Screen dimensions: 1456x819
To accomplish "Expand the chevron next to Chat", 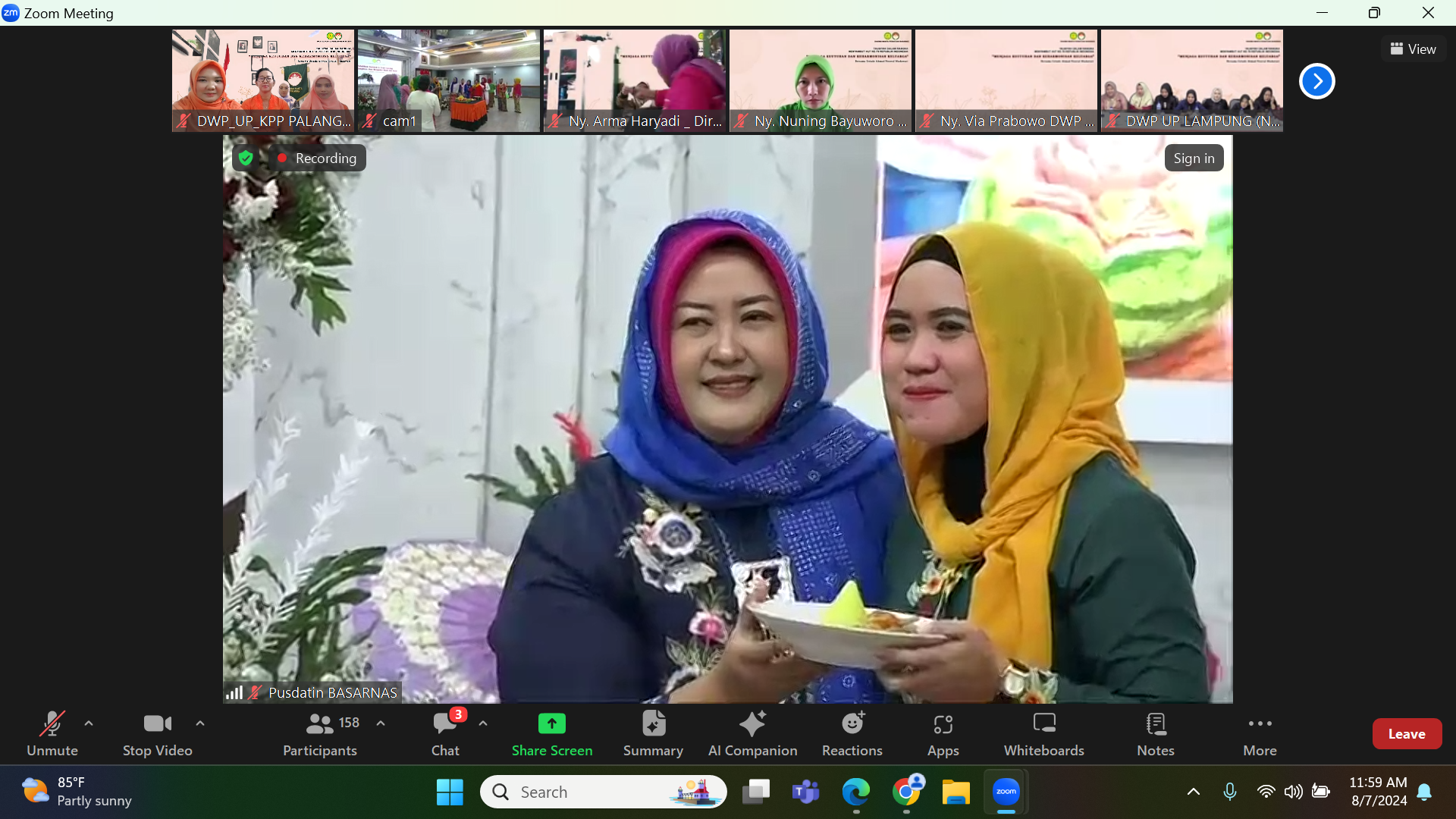I will 483,723.
